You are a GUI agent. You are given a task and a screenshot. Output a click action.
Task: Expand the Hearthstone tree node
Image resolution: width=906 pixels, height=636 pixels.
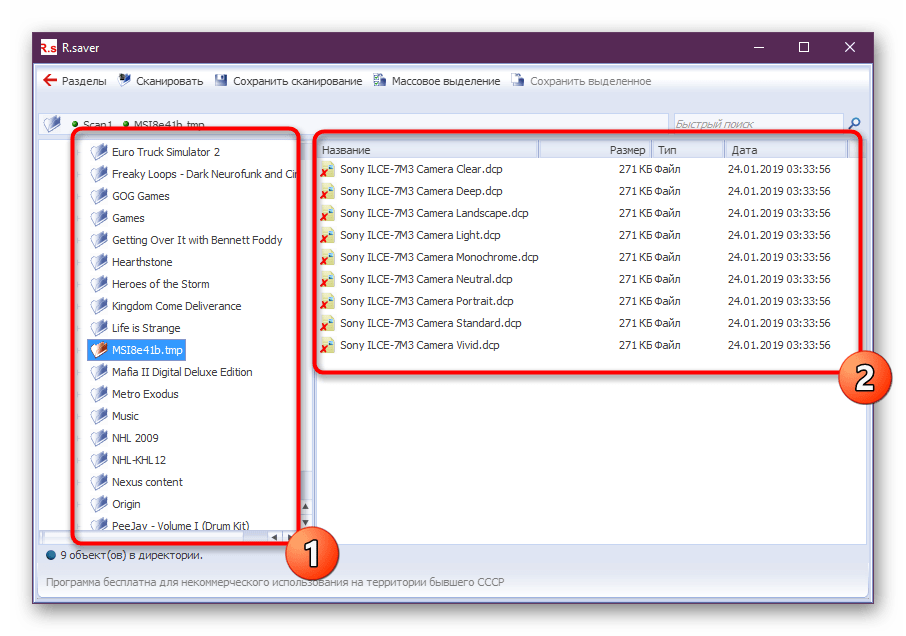pyautogui.click(x=79, y=263)
